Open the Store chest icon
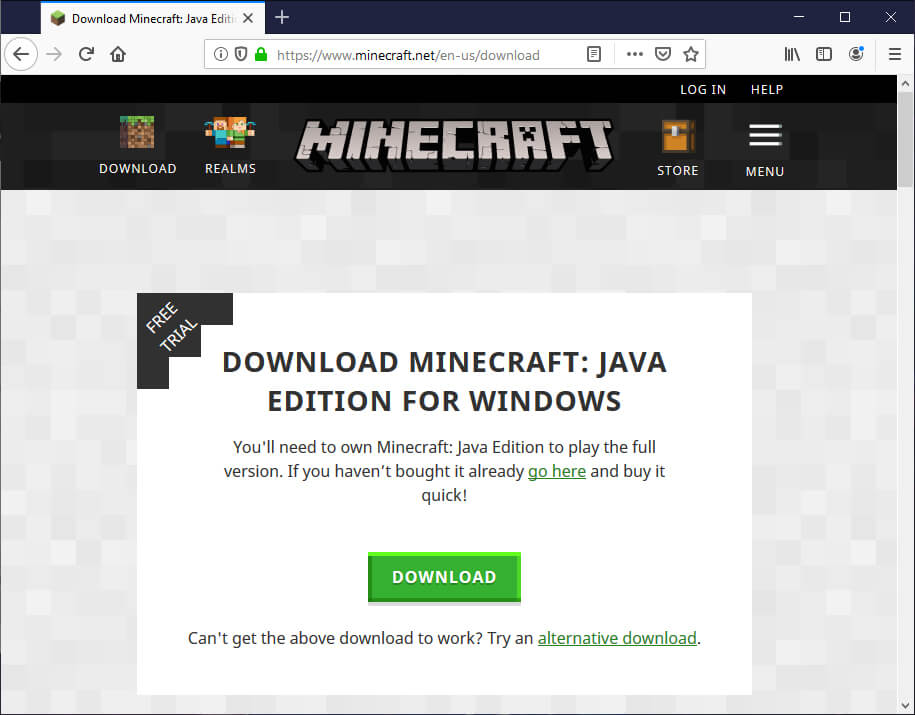The width and height of the screenshot is (915, 715). (678, 136)
